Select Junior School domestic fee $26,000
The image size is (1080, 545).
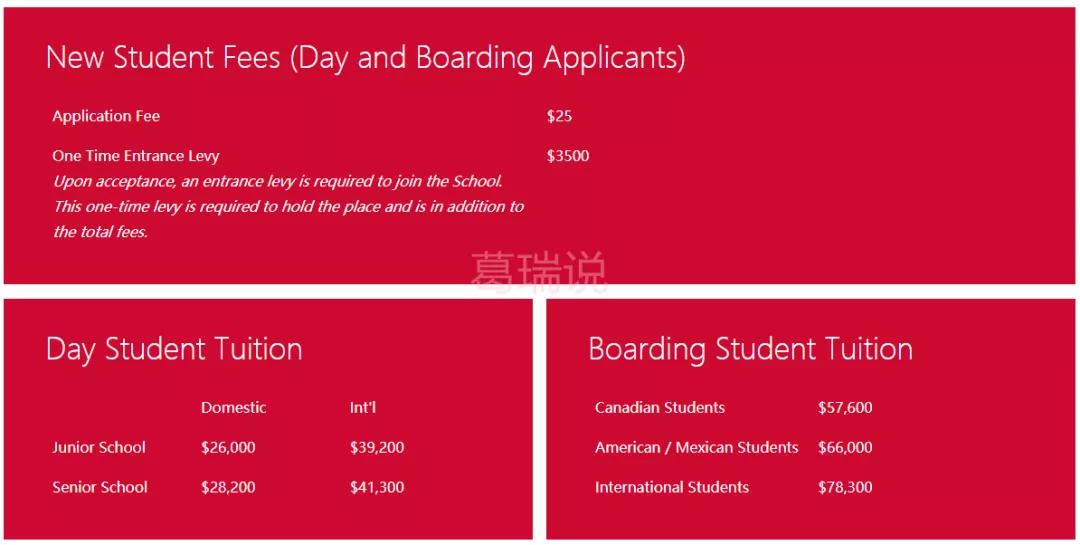point(228,448)
